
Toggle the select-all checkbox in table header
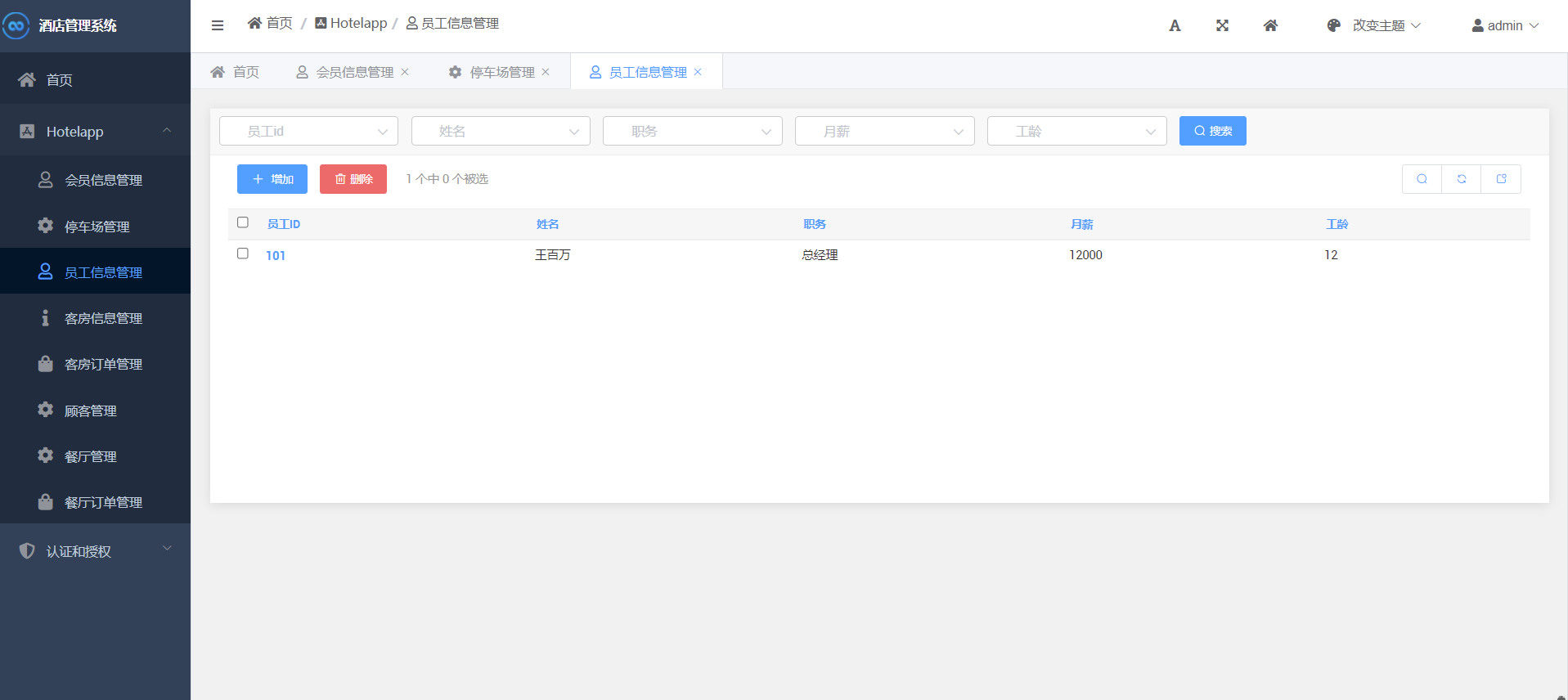pos(243,222)
